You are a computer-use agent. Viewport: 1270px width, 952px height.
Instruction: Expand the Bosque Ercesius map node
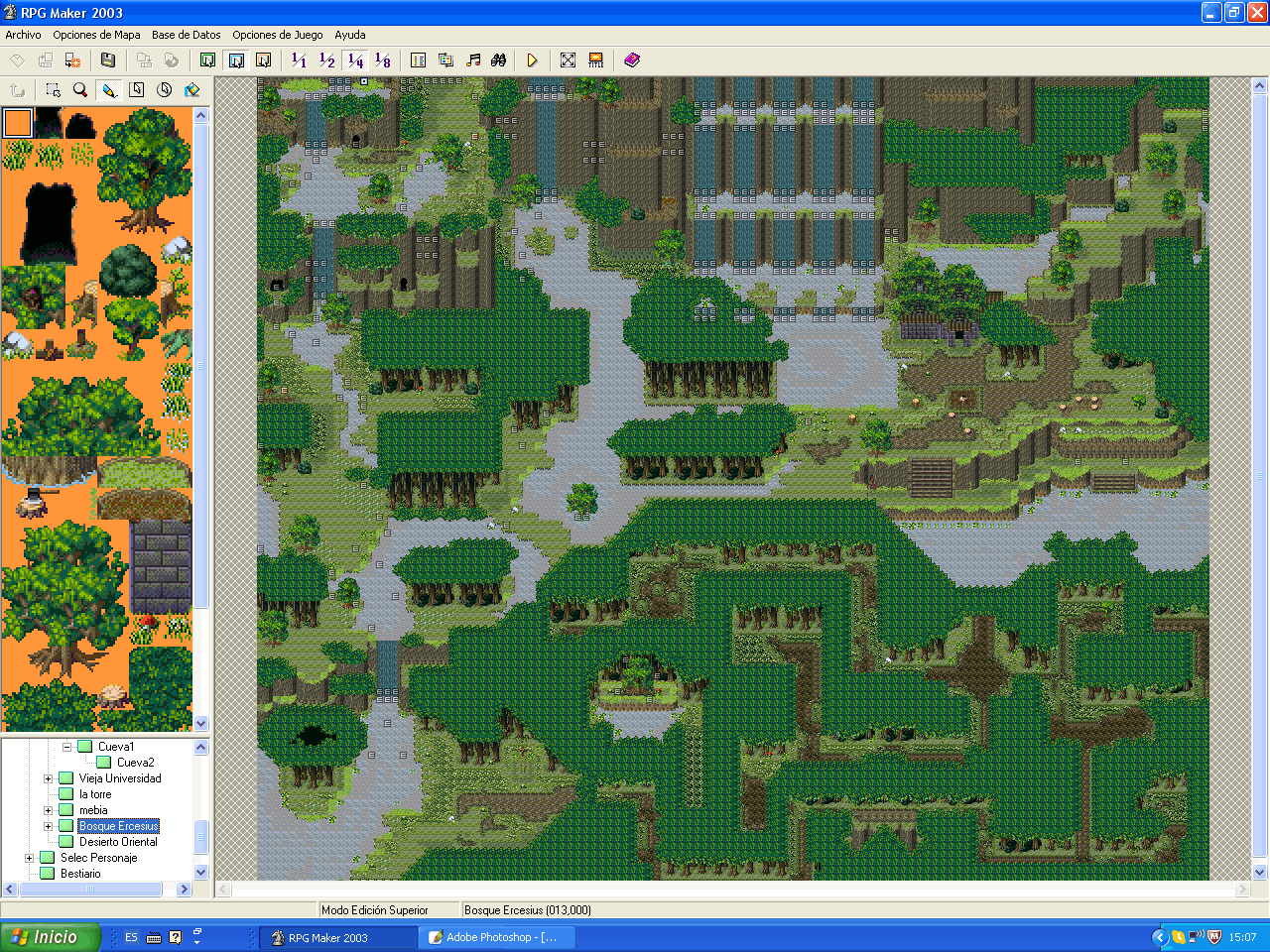(x=48, y=826)
